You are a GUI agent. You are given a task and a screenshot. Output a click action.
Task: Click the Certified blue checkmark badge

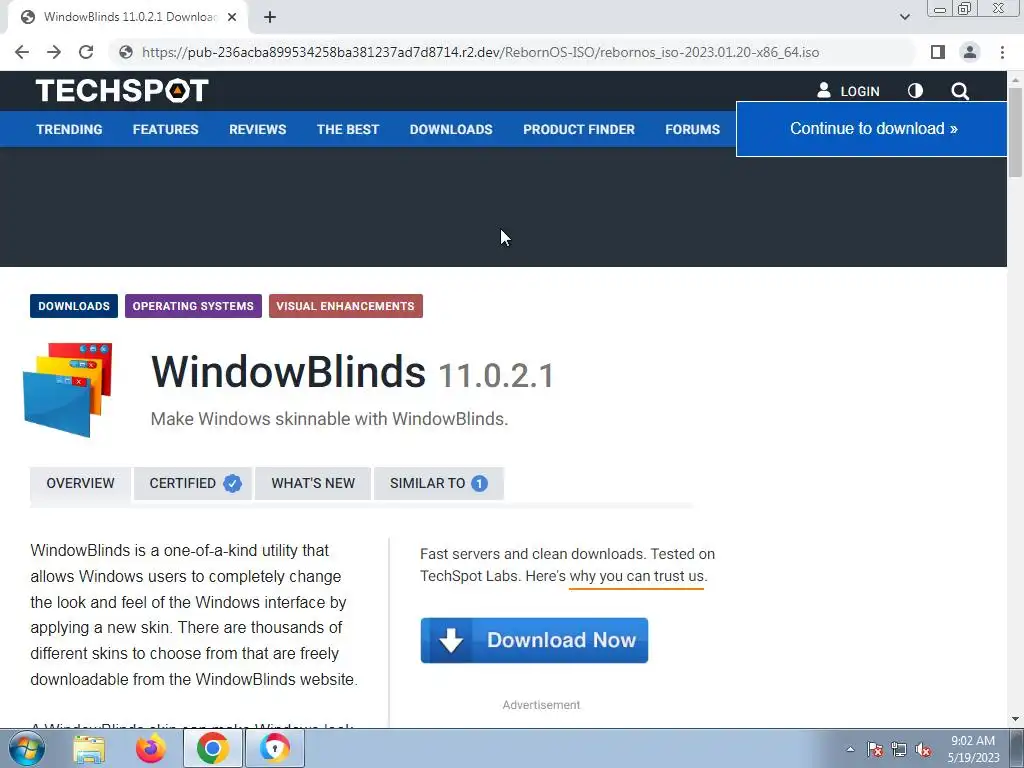tap(232, 483)
